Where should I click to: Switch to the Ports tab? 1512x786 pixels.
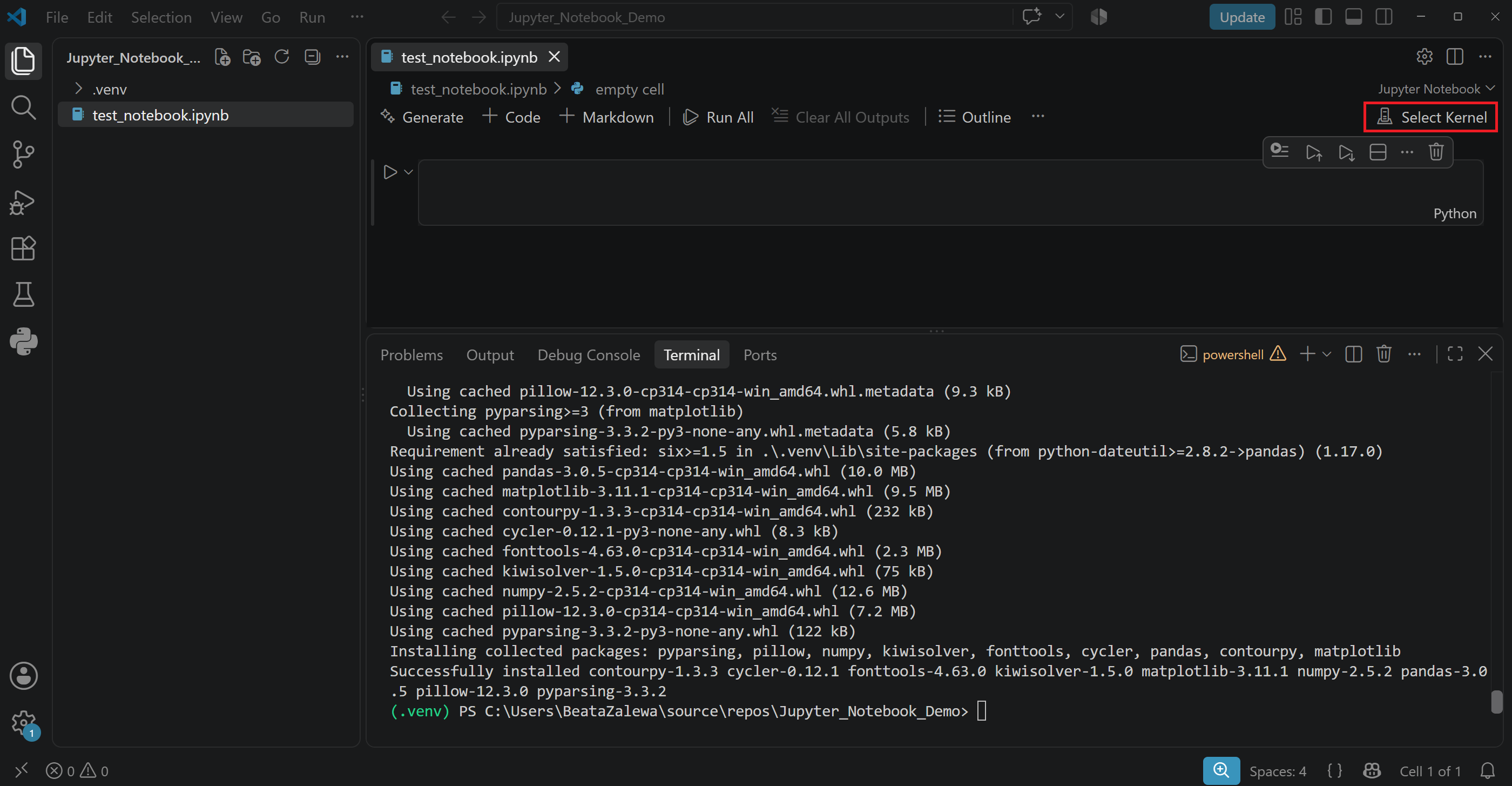(x=760, y=355)
